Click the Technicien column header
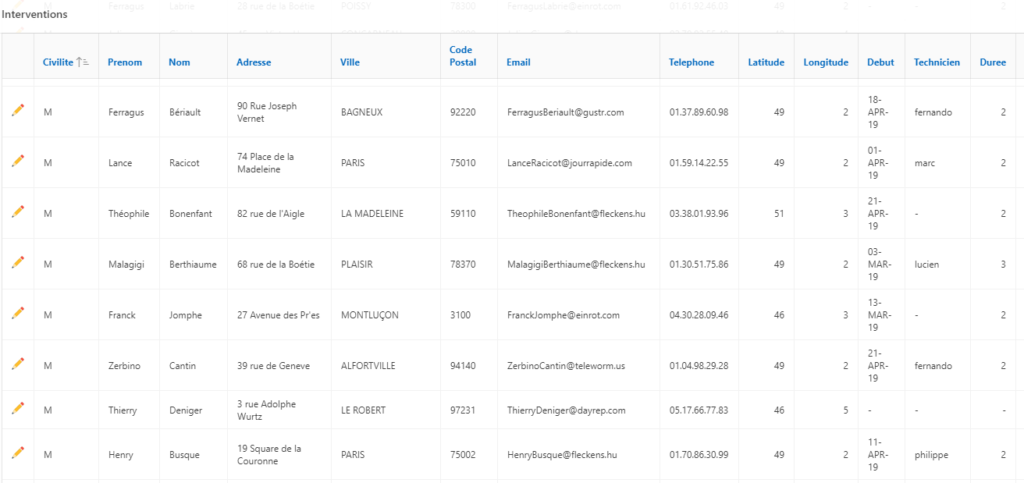Screen dimensions: 1024x483 tap(937, 63)
